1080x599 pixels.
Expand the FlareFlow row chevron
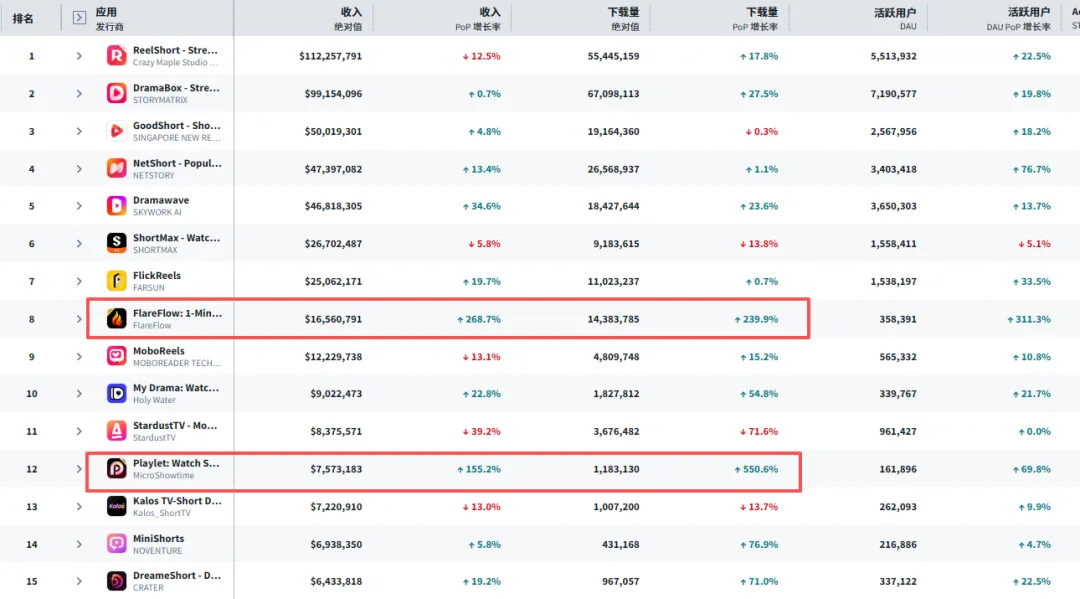(79, 319)
